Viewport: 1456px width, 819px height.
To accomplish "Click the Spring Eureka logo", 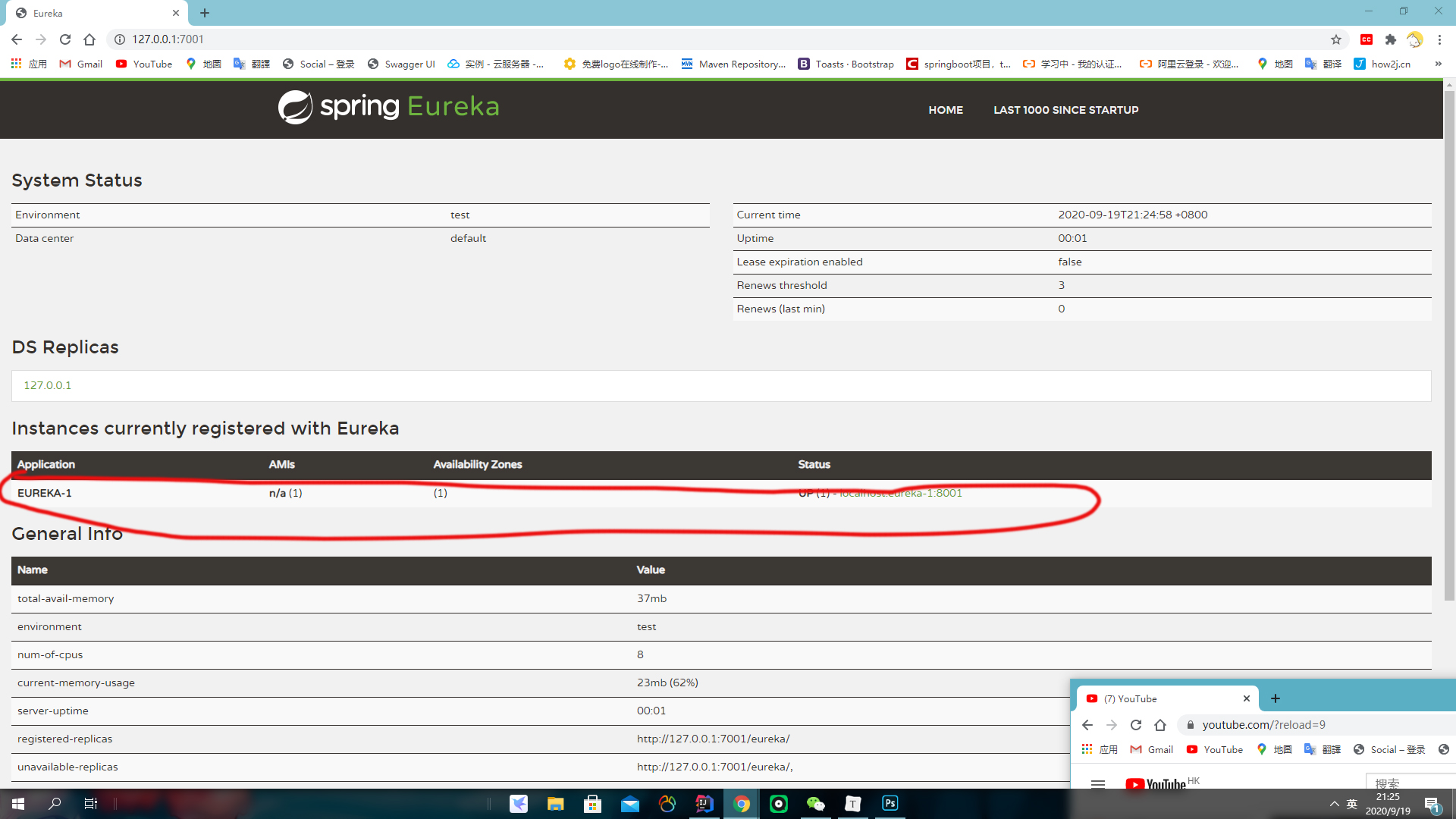I will point(388,107).
